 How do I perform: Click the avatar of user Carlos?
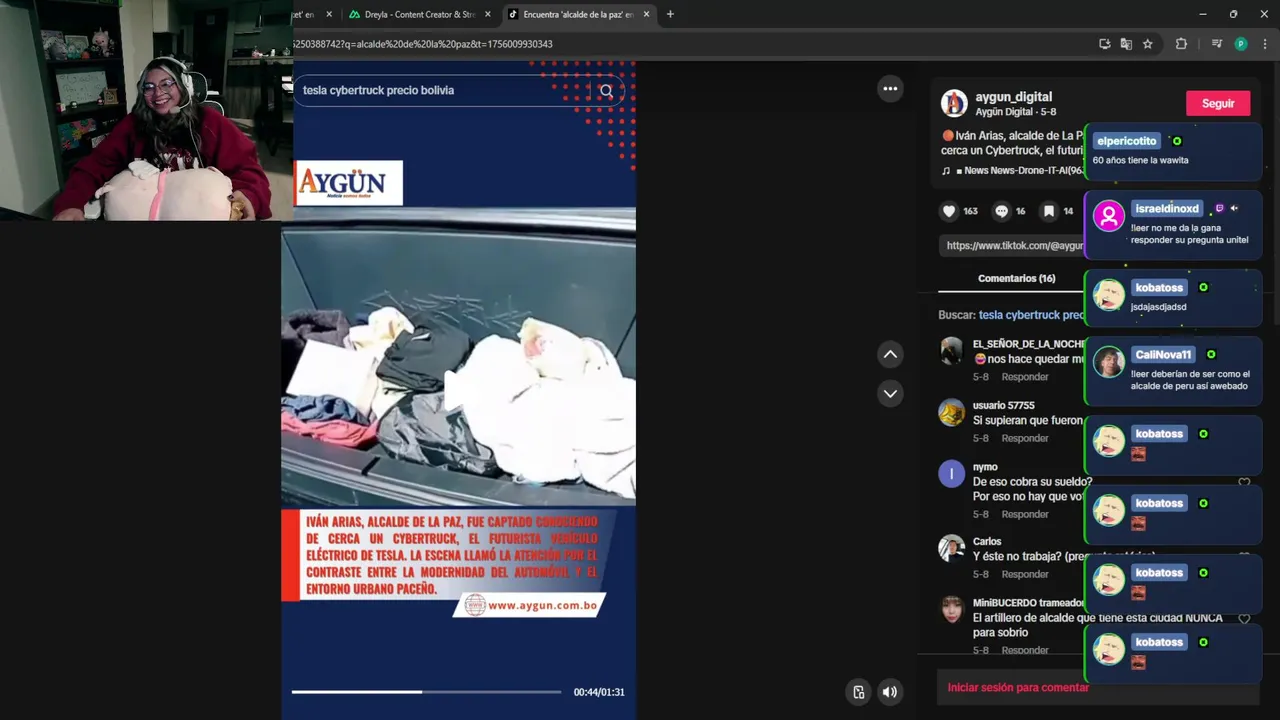[951, 548]
